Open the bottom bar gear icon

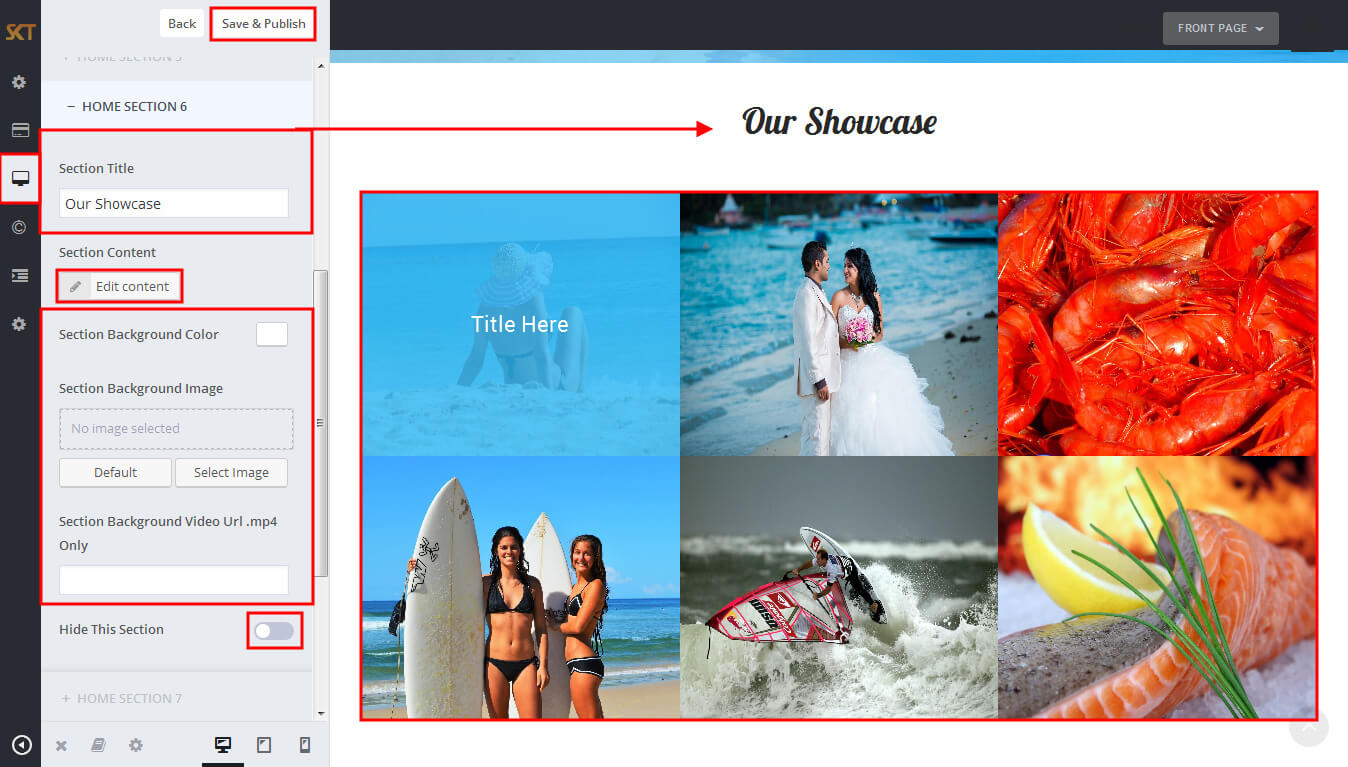(136, 745)
